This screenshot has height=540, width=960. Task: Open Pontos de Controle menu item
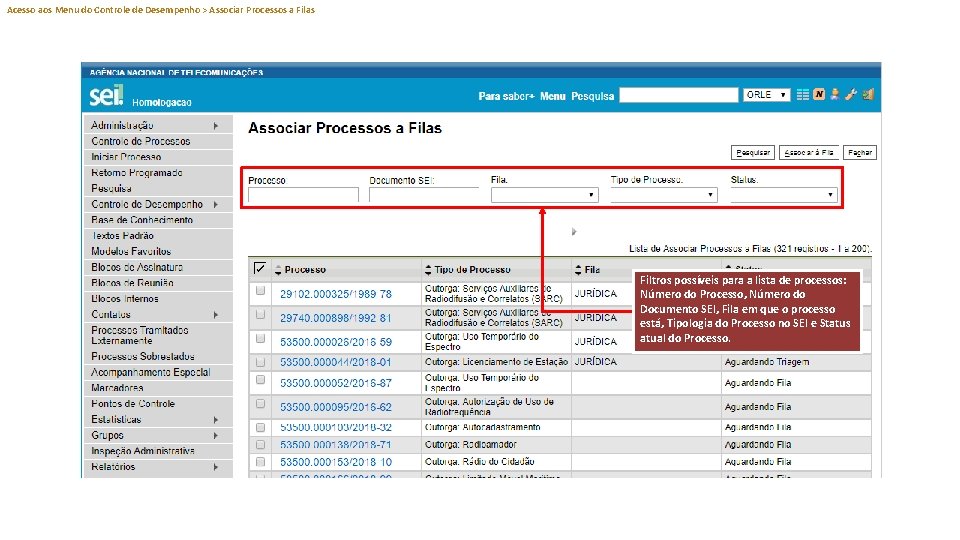click(158, 404)
